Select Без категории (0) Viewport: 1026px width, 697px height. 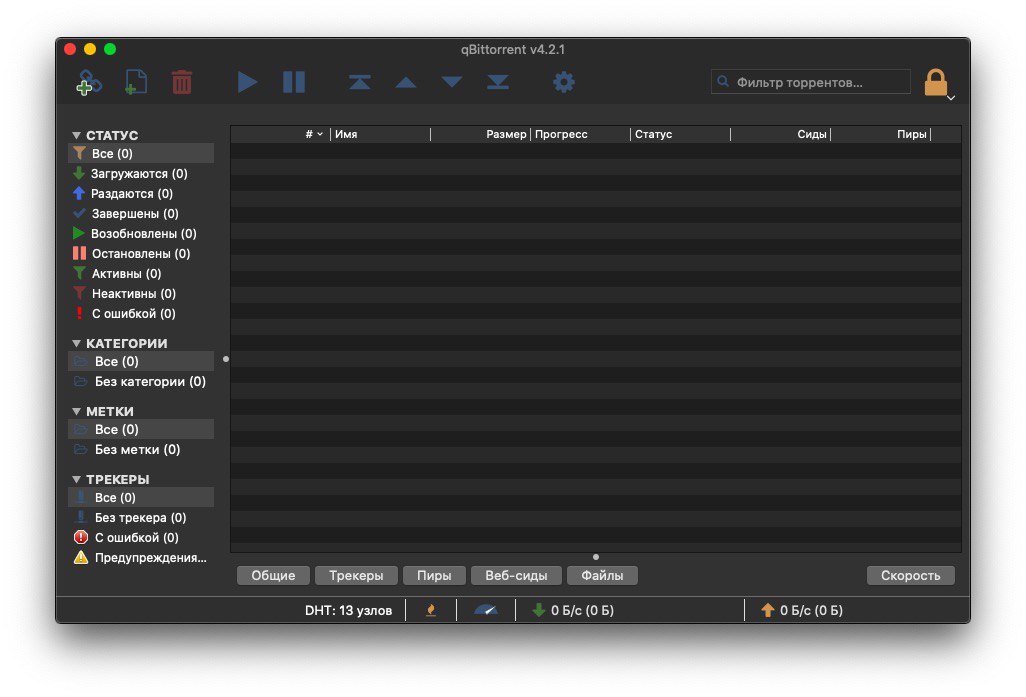click(141, 382)
